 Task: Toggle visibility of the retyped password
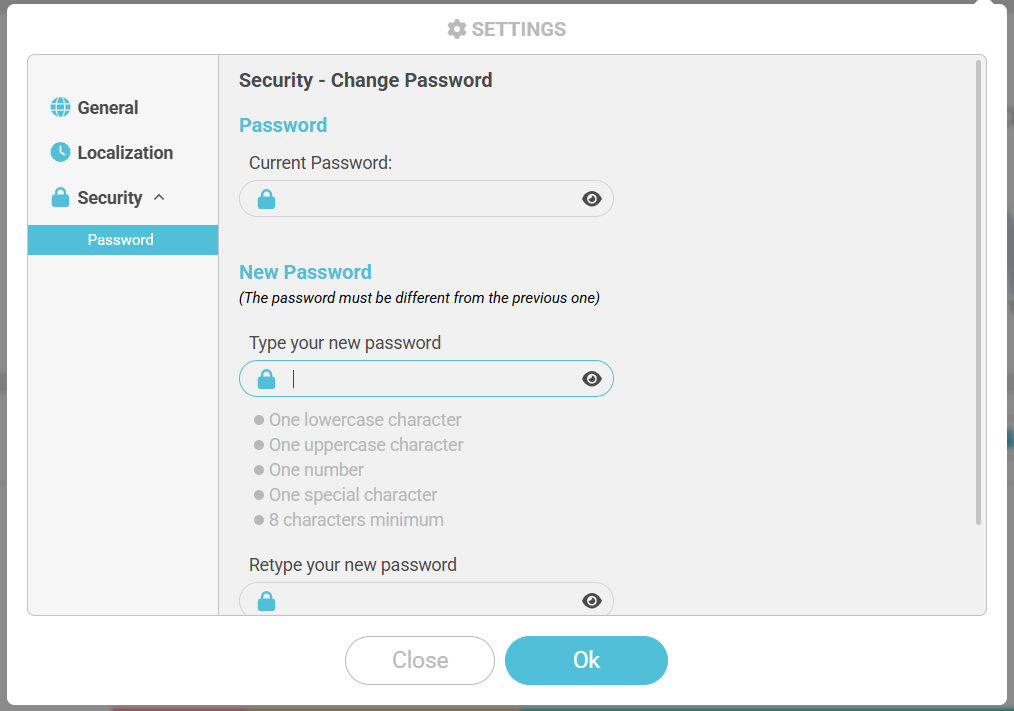click(592, 601)
